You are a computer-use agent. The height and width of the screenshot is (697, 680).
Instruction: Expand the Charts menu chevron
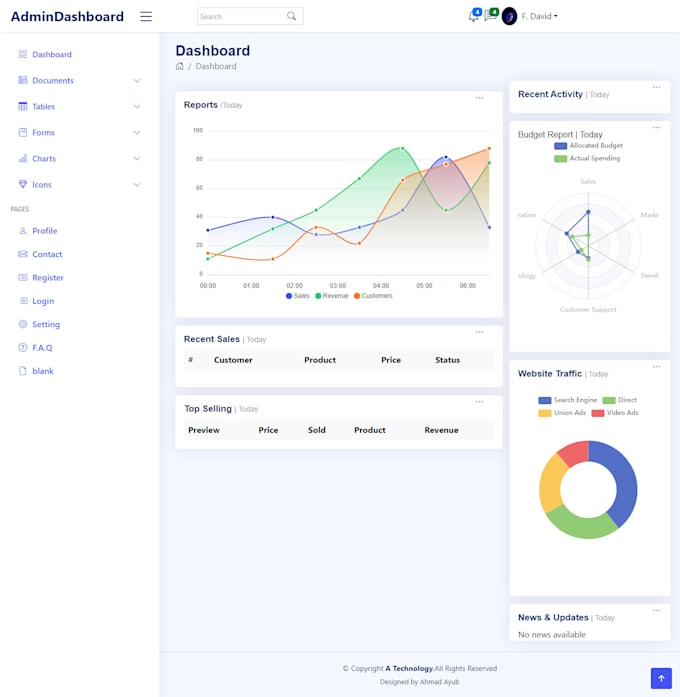(137, 158)
